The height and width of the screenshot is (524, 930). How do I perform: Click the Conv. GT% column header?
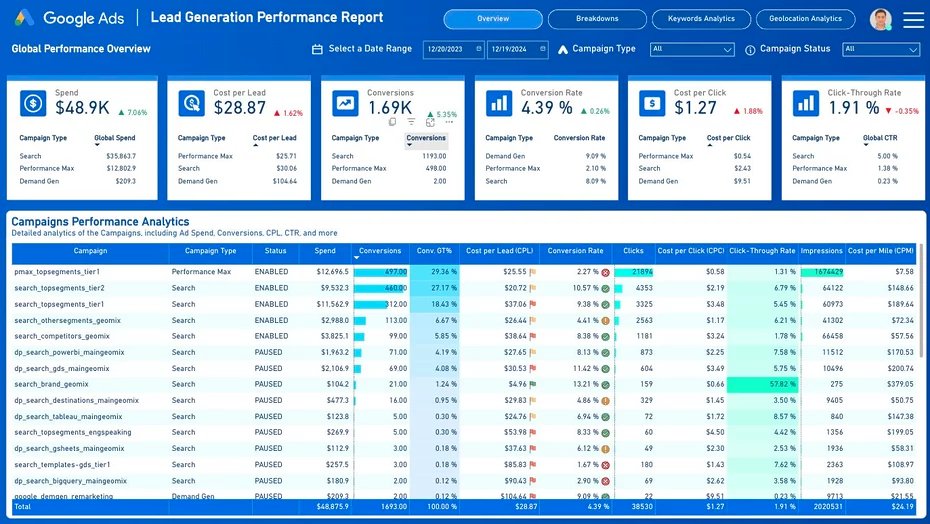click(x=434, y=251)
